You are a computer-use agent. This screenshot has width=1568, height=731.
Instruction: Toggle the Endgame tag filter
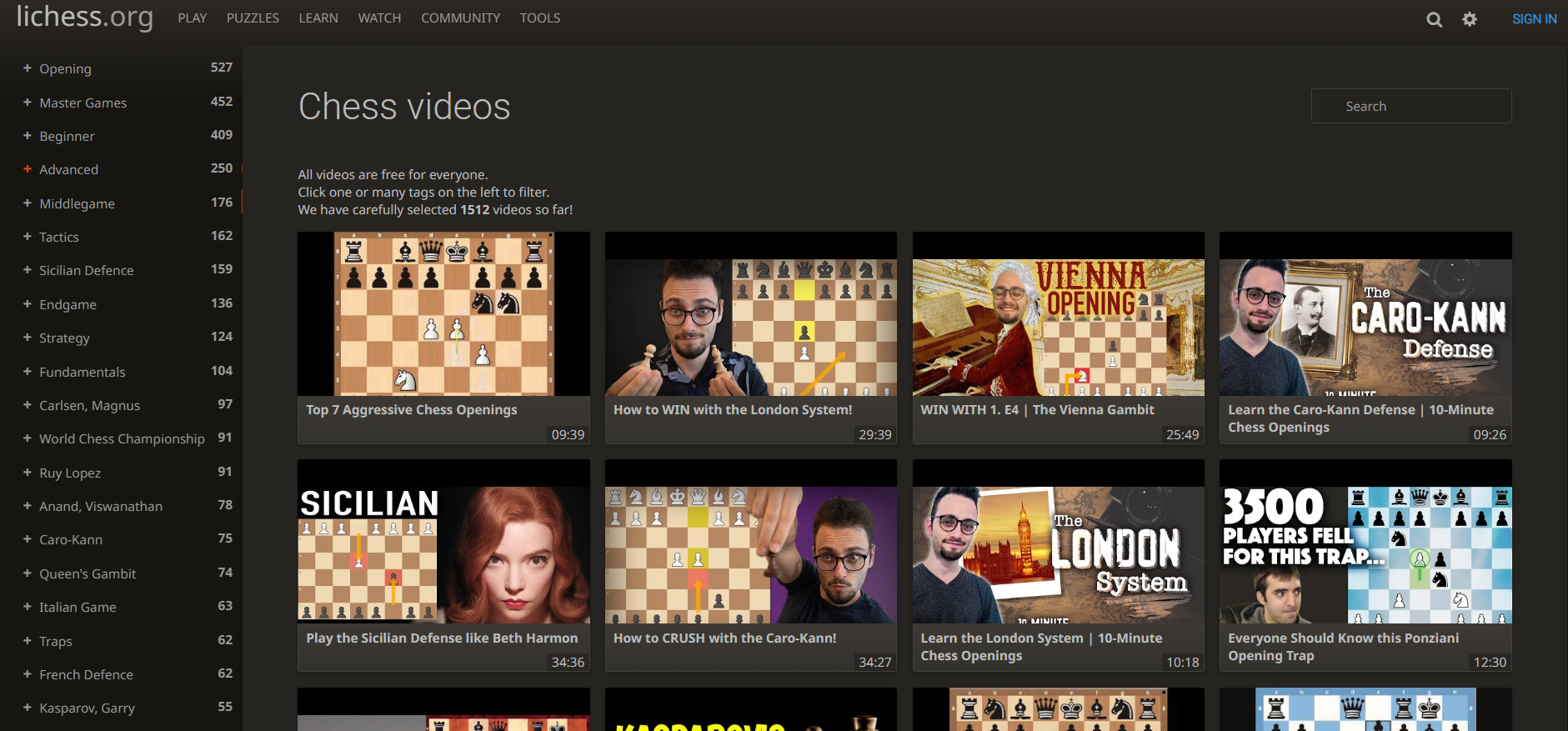(x=121, y=304)
